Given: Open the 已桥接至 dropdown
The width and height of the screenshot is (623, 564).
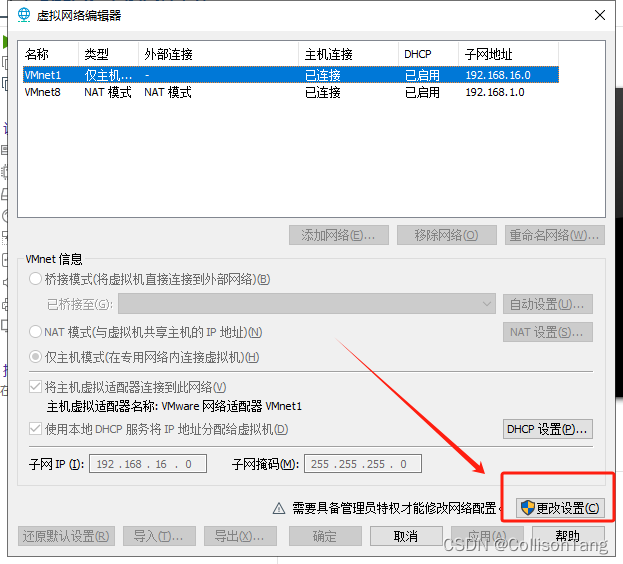Looking at the screenshot, I should [307, 304].
